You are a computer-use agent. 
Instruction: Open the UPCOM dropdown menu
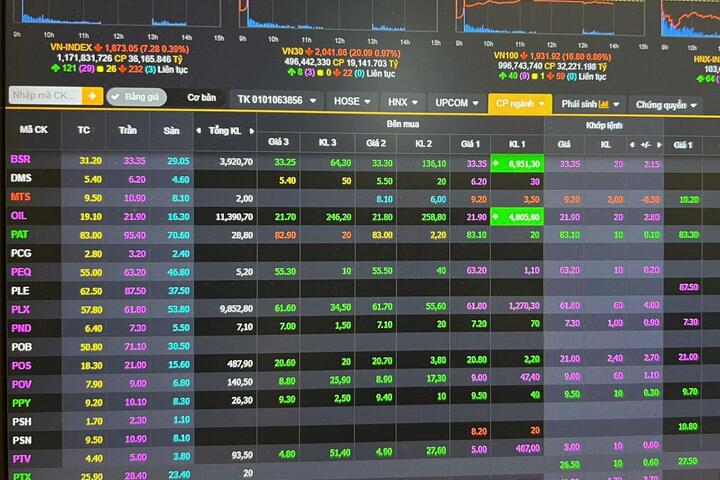tap(457, 103)
